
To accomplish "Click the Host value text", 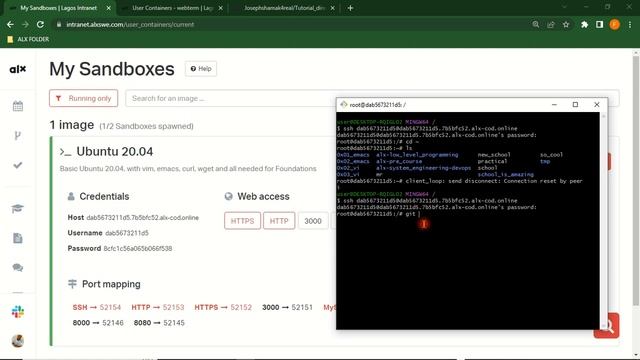I will tap(142, 218).
